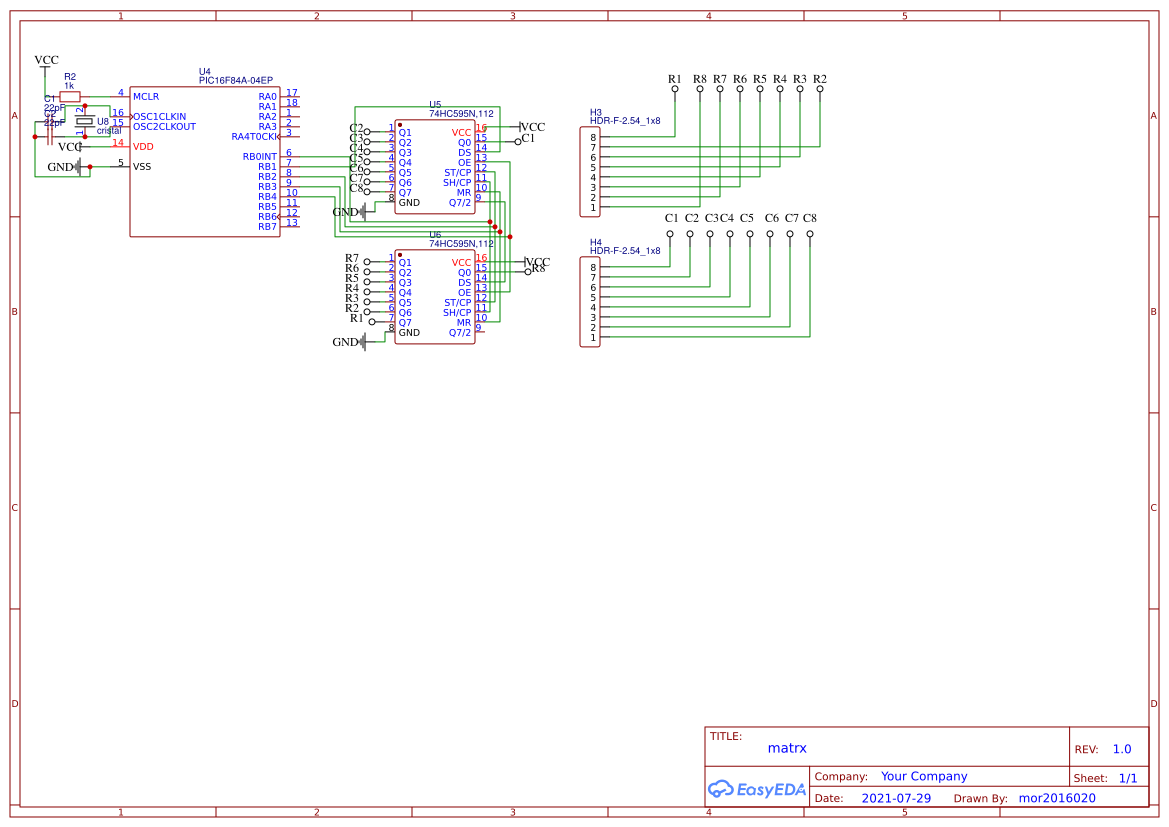
Task: Click the title text matrx in title block
Action: click(x=788, y=748)
